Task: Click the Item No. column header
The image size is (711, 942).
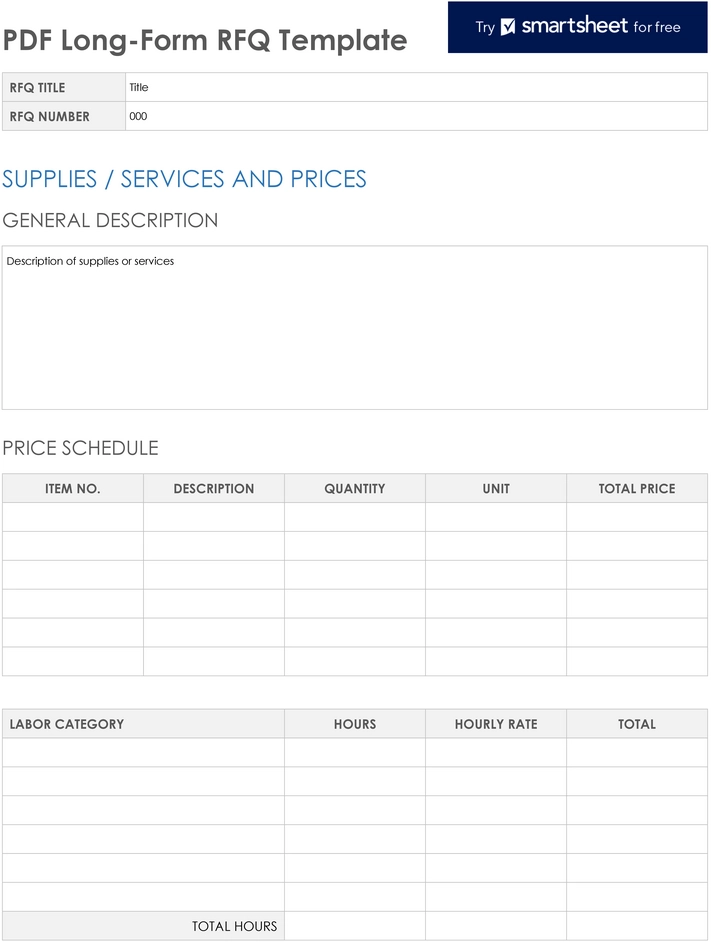Action: [x=73, y=488]
